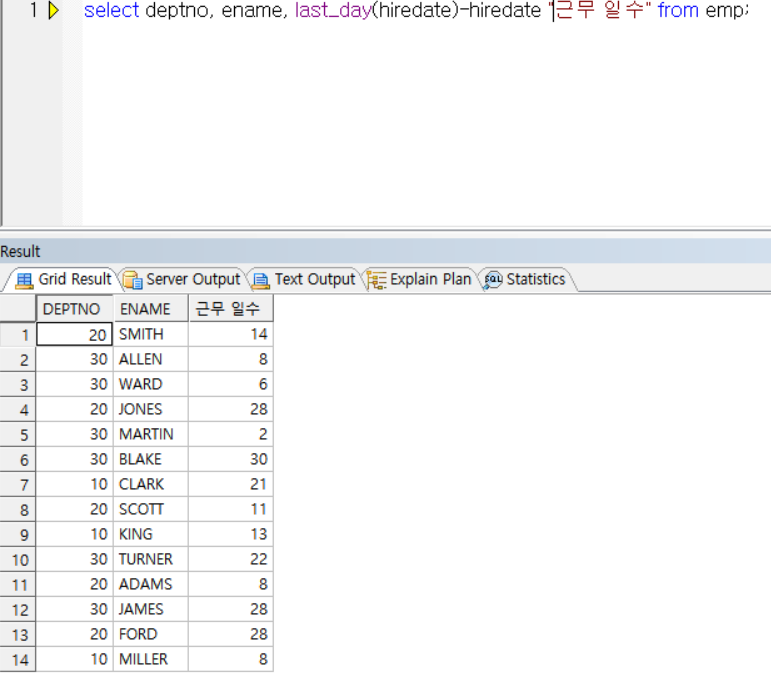Sort by the ENAME column header
This screenshot has height=679, width=771.
pos(151,309)
